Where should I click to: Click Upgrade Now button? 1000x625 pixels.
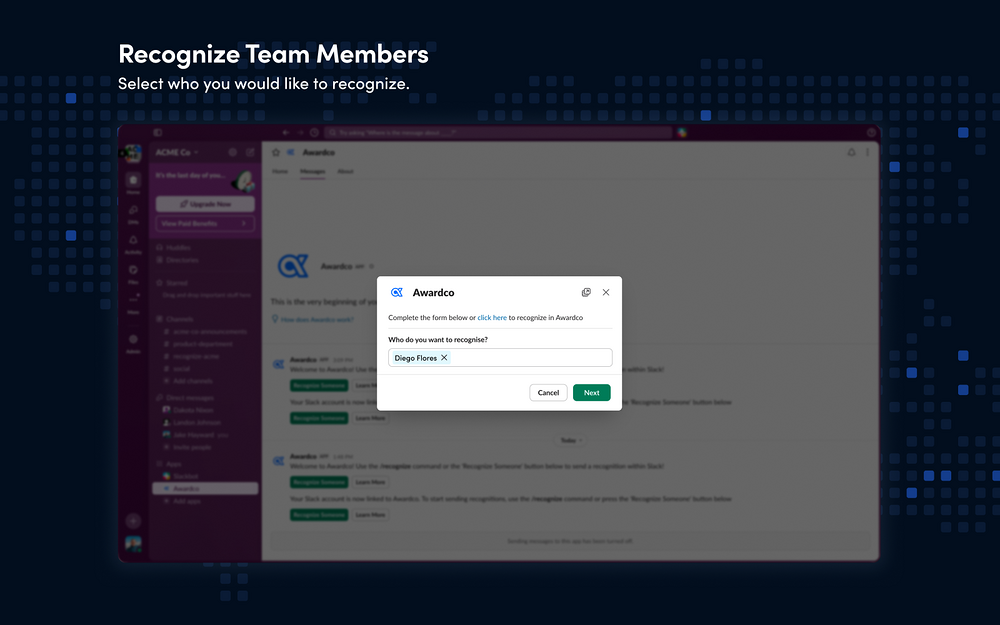(x=205, y=204)
